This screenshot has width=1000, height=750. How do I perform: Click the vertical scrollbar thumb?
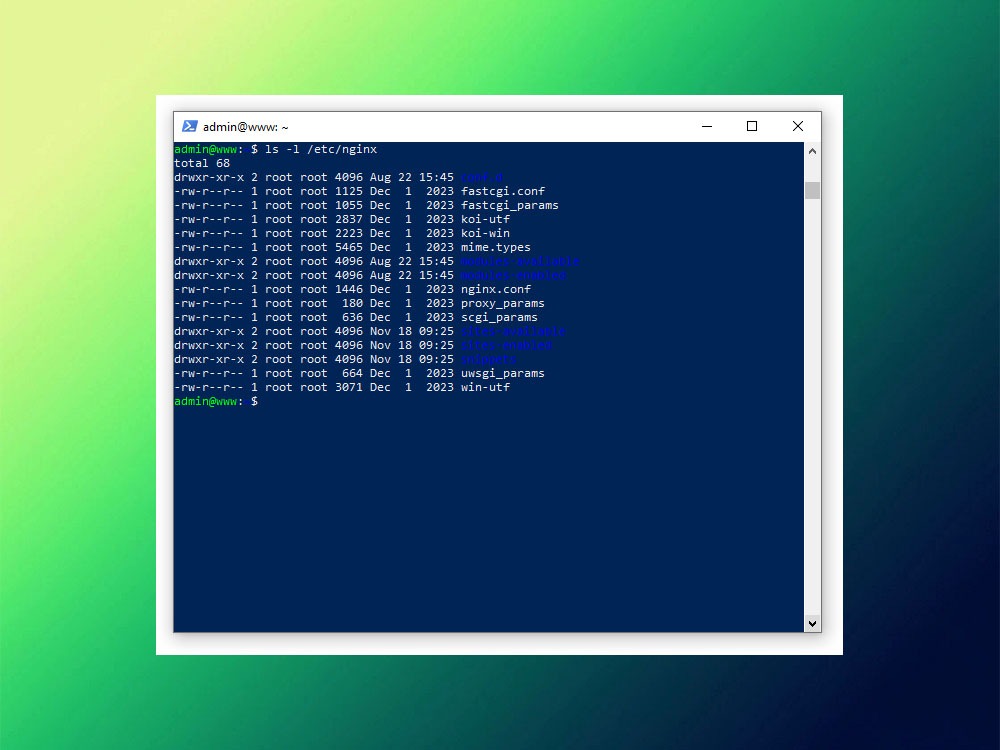812,190
